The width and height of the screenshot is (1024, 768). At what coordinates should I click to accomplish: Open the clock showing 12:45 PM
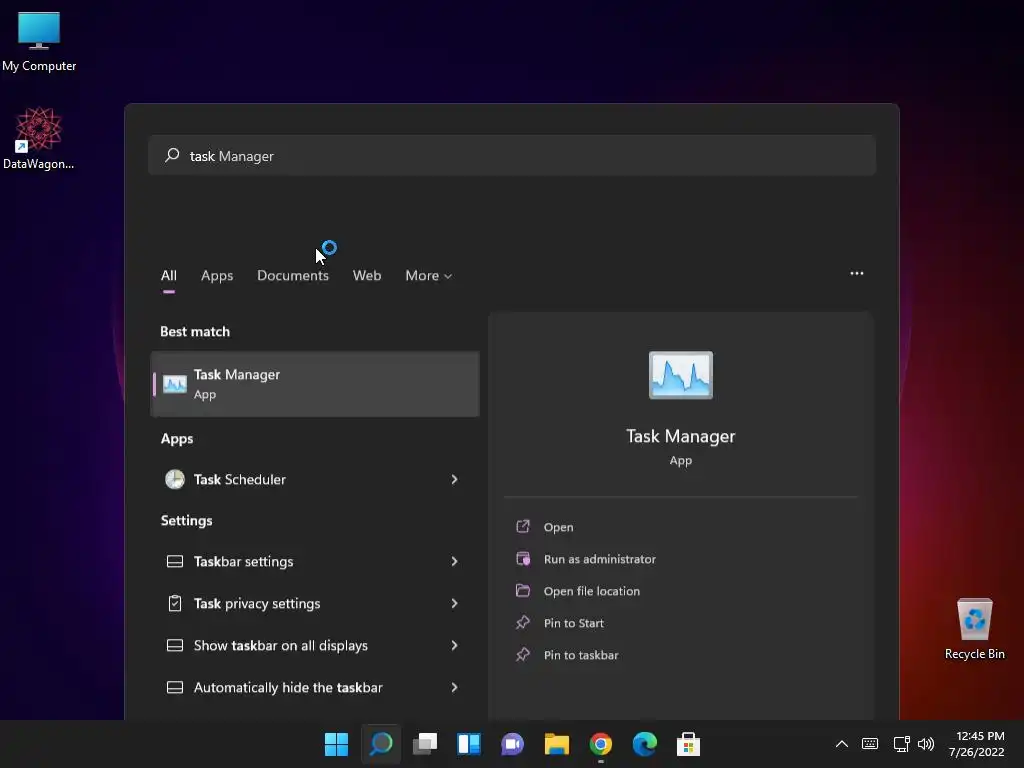pyautogui.click(x=977, y=744)
